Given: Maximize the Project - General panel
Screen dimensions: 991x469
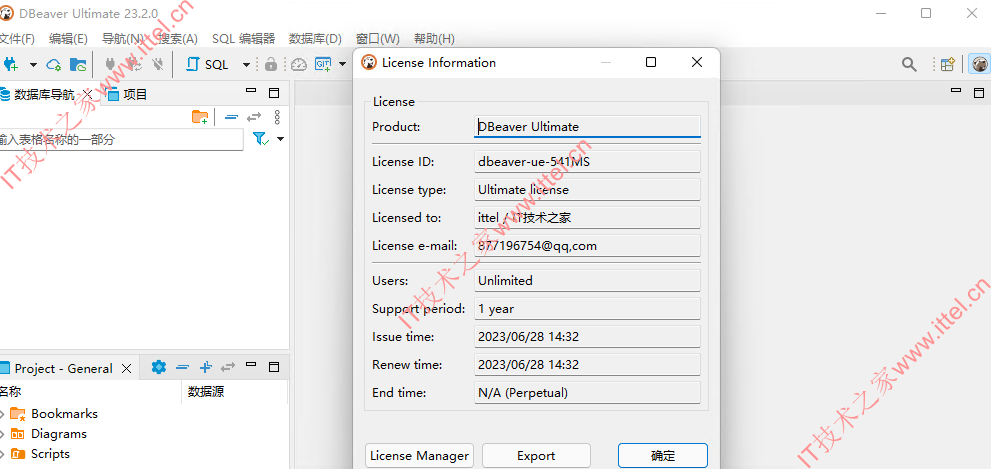Looking at the screenshot, I should [274, 367].
